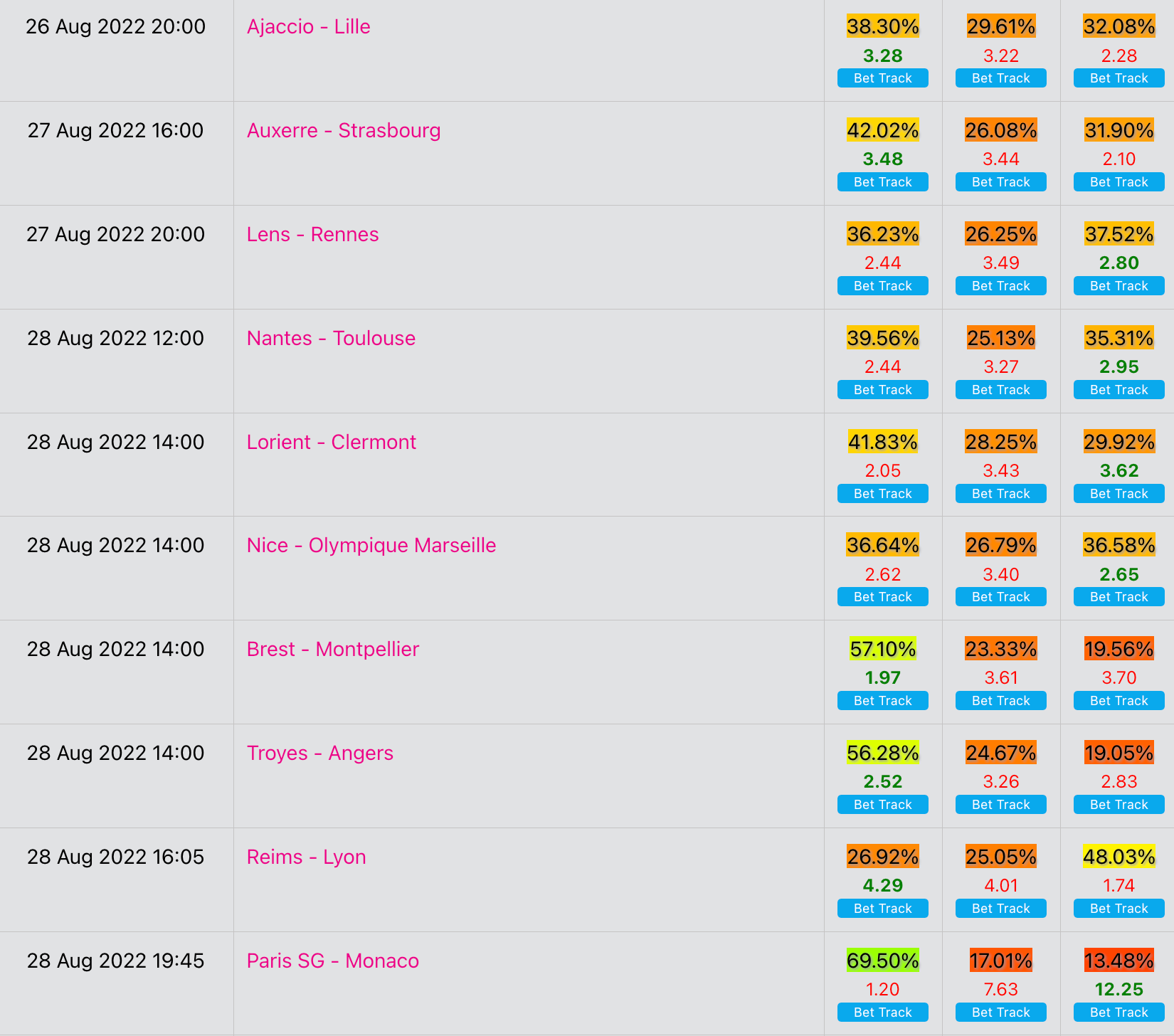Screen dimensions: 1174x1036
Task: Click Bet Track under Clermont away odds 3.62
Action: pos(1119,494)
